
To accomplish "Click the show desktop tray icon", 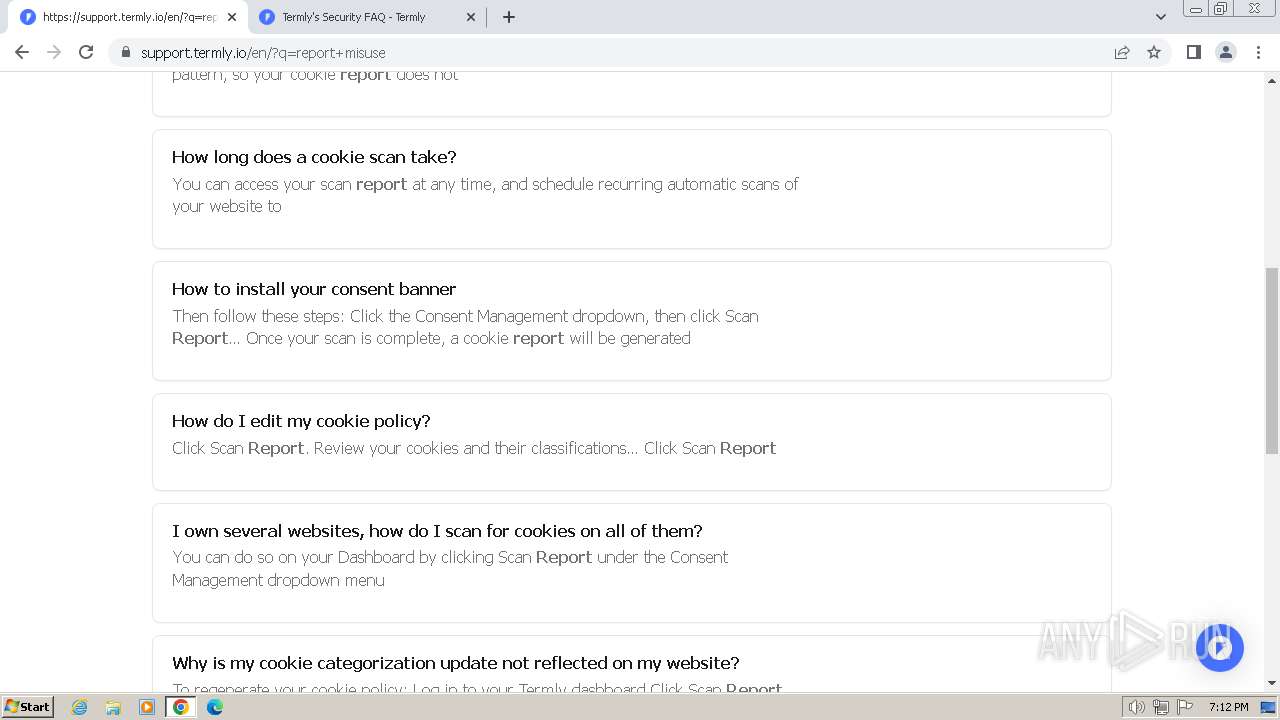I will point(1268,707).
